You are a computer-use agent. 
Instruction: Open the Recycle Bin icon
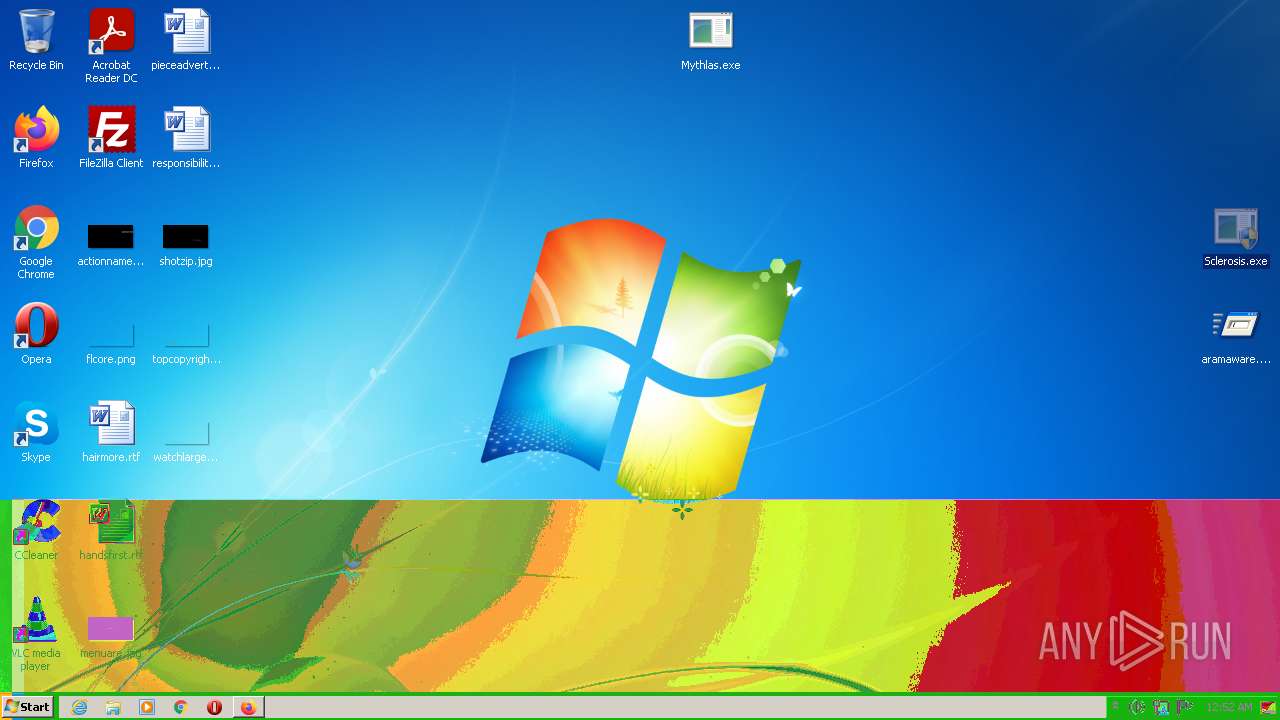(x=36, y=41)
